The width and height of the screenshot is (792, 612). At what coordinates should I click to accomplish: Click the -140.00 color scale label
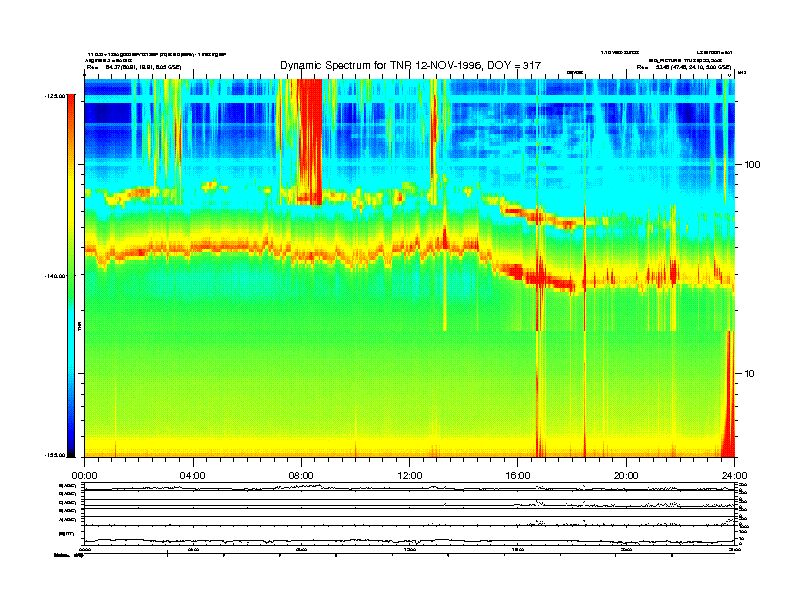[55, 276]
